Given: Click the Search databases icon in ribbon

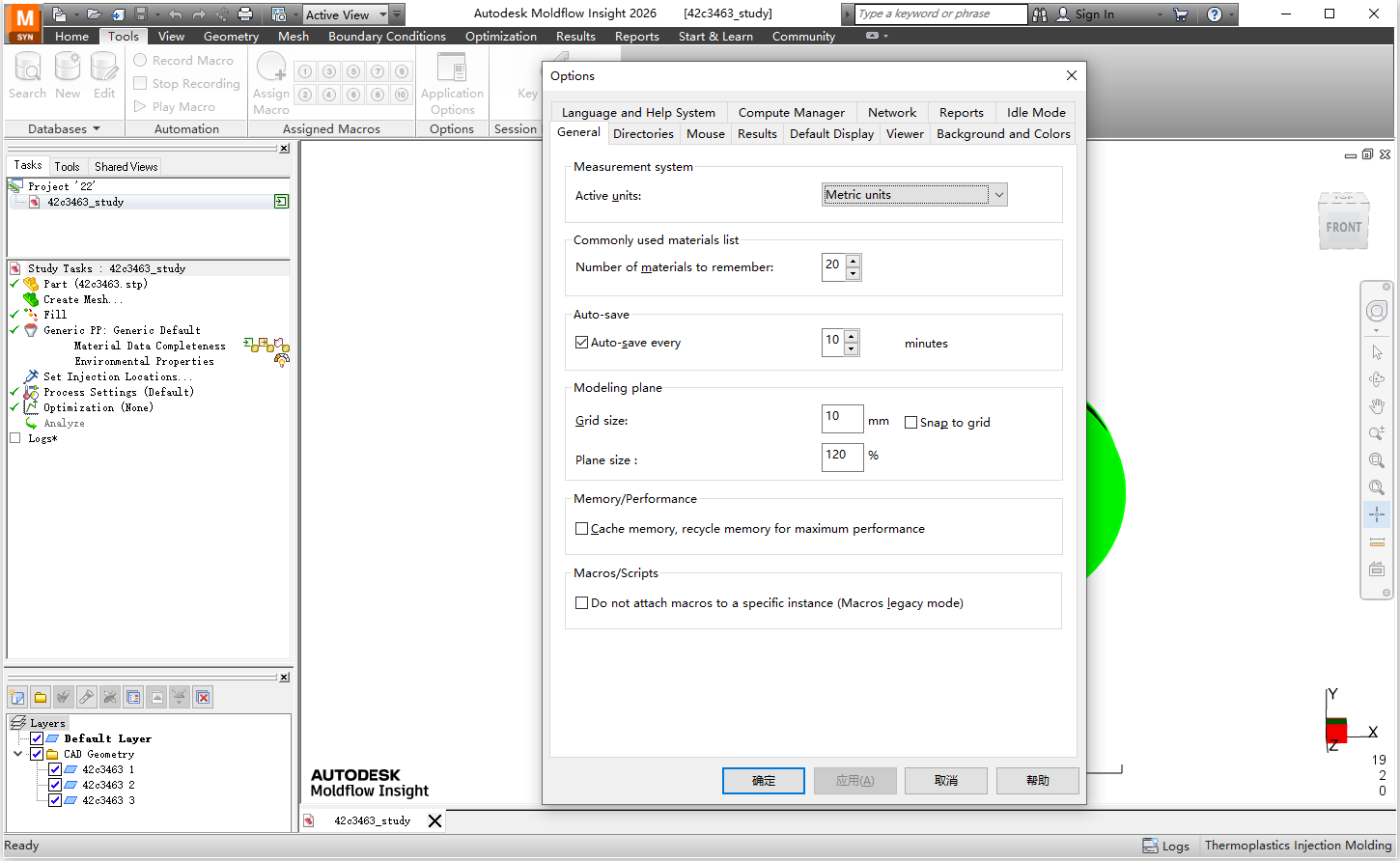Looking at the screenshot, I should point(28,75).
